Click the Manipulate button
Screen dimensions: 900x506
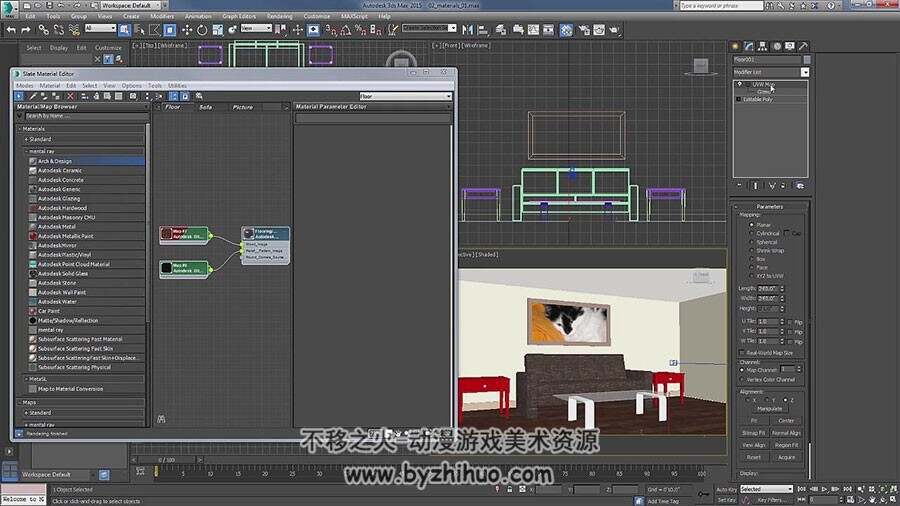coord(770,409)
